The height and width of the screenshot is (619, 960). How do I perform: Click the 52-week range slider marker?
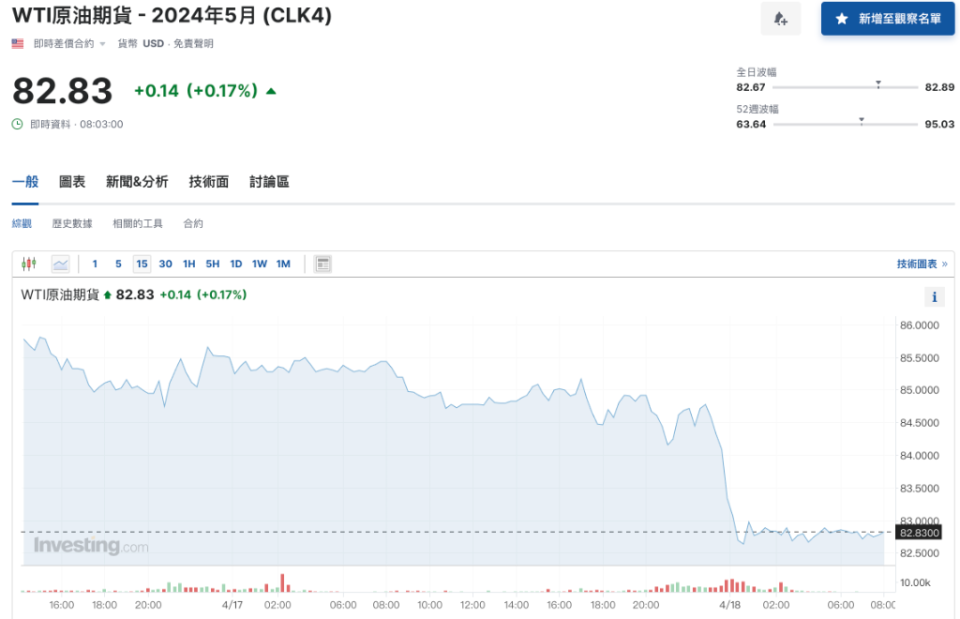(861, 121)
